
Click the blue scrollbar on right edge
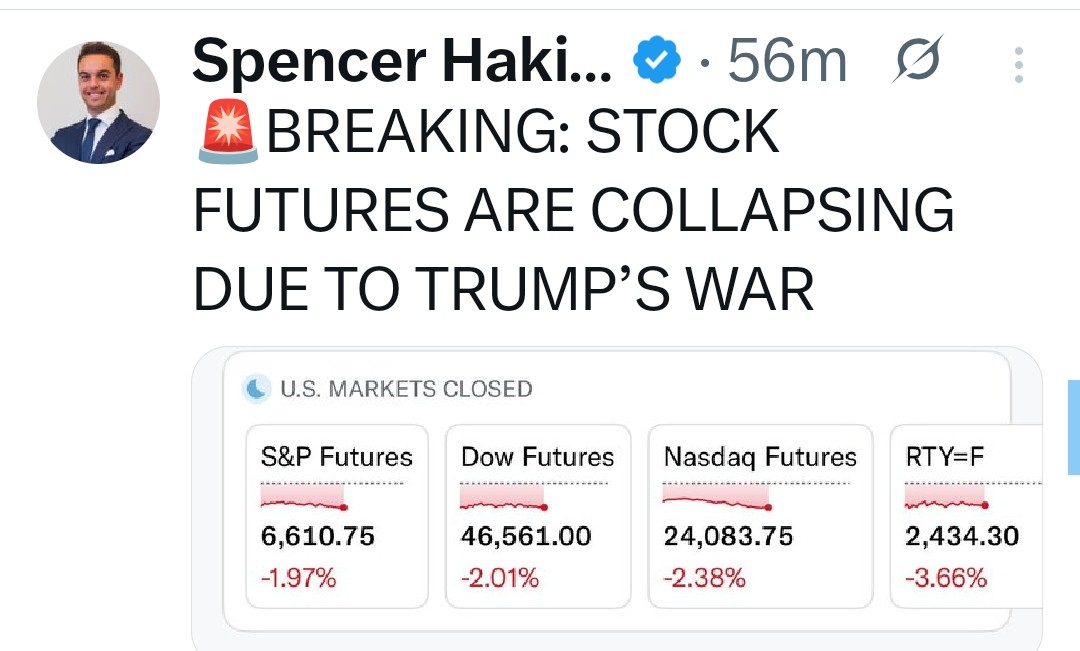click(x=1073, y=427)
